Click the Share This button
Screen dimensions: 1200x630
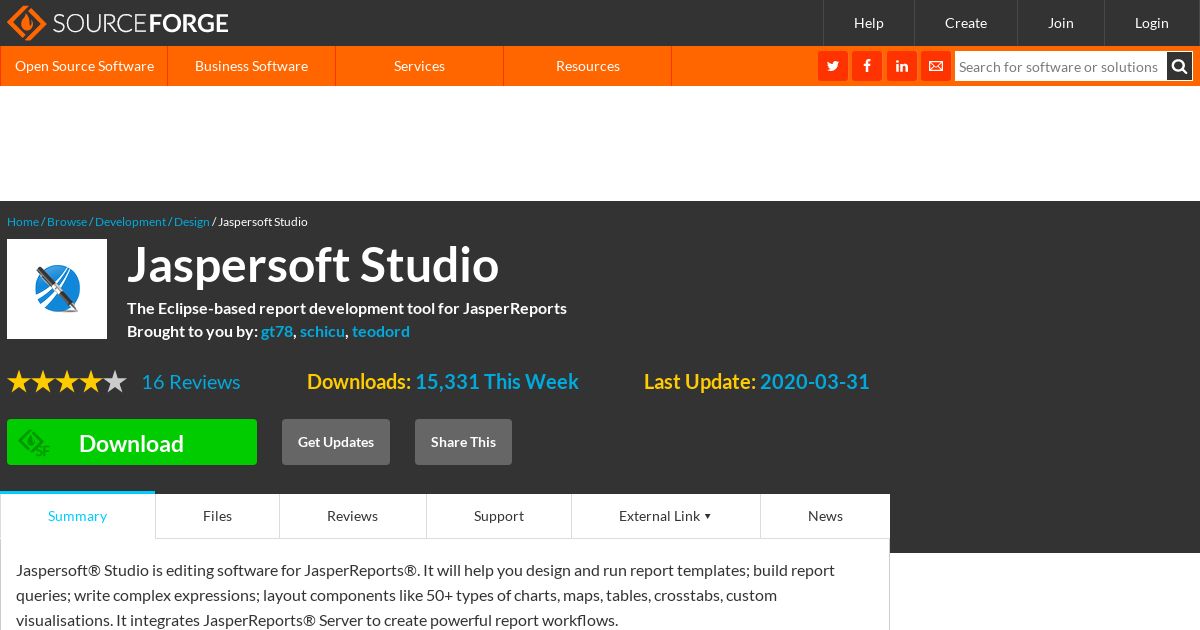point(463,442)
